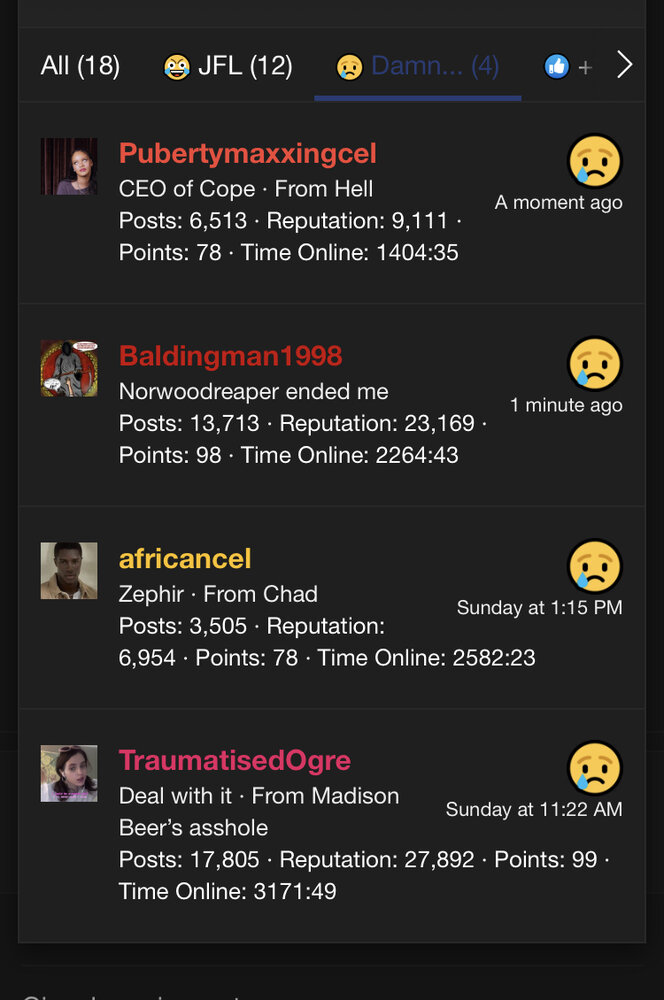Click Pubertymaxxingcel's avatar thumbnail
664x1000 pixels.
(69, 167)
